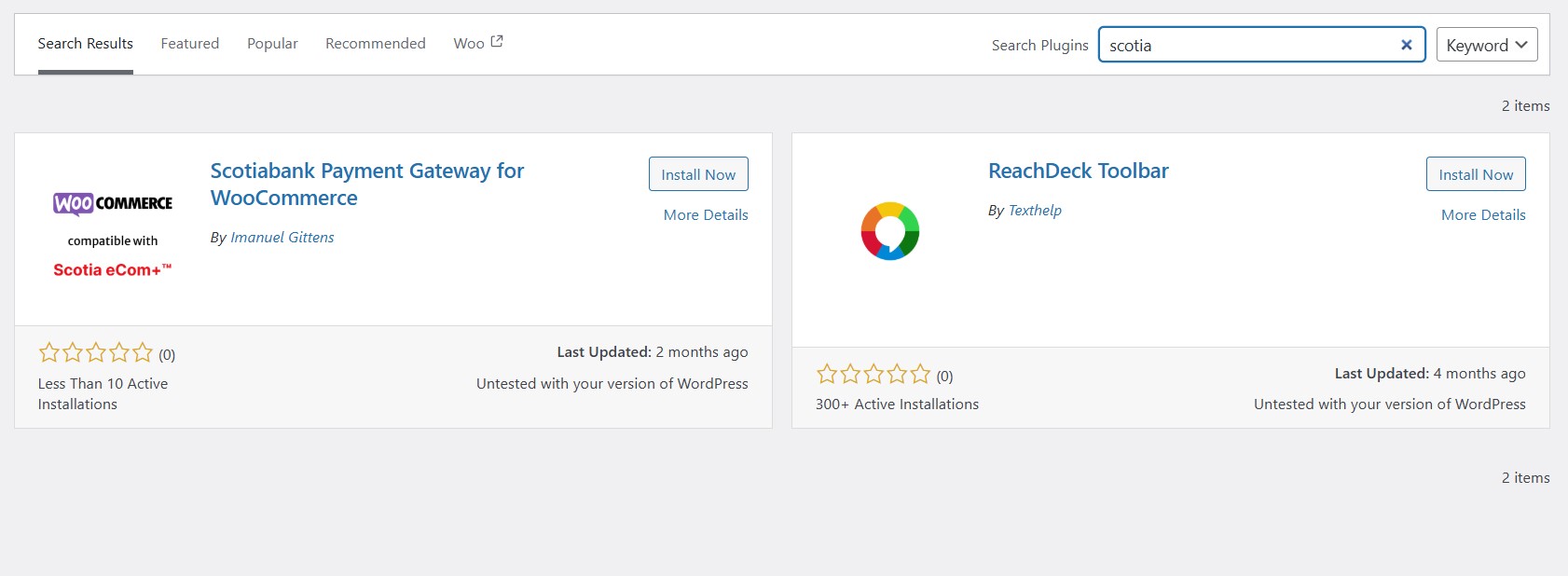
Task: View More Details for ReachDeck Toolbar
Action: 1483,215
